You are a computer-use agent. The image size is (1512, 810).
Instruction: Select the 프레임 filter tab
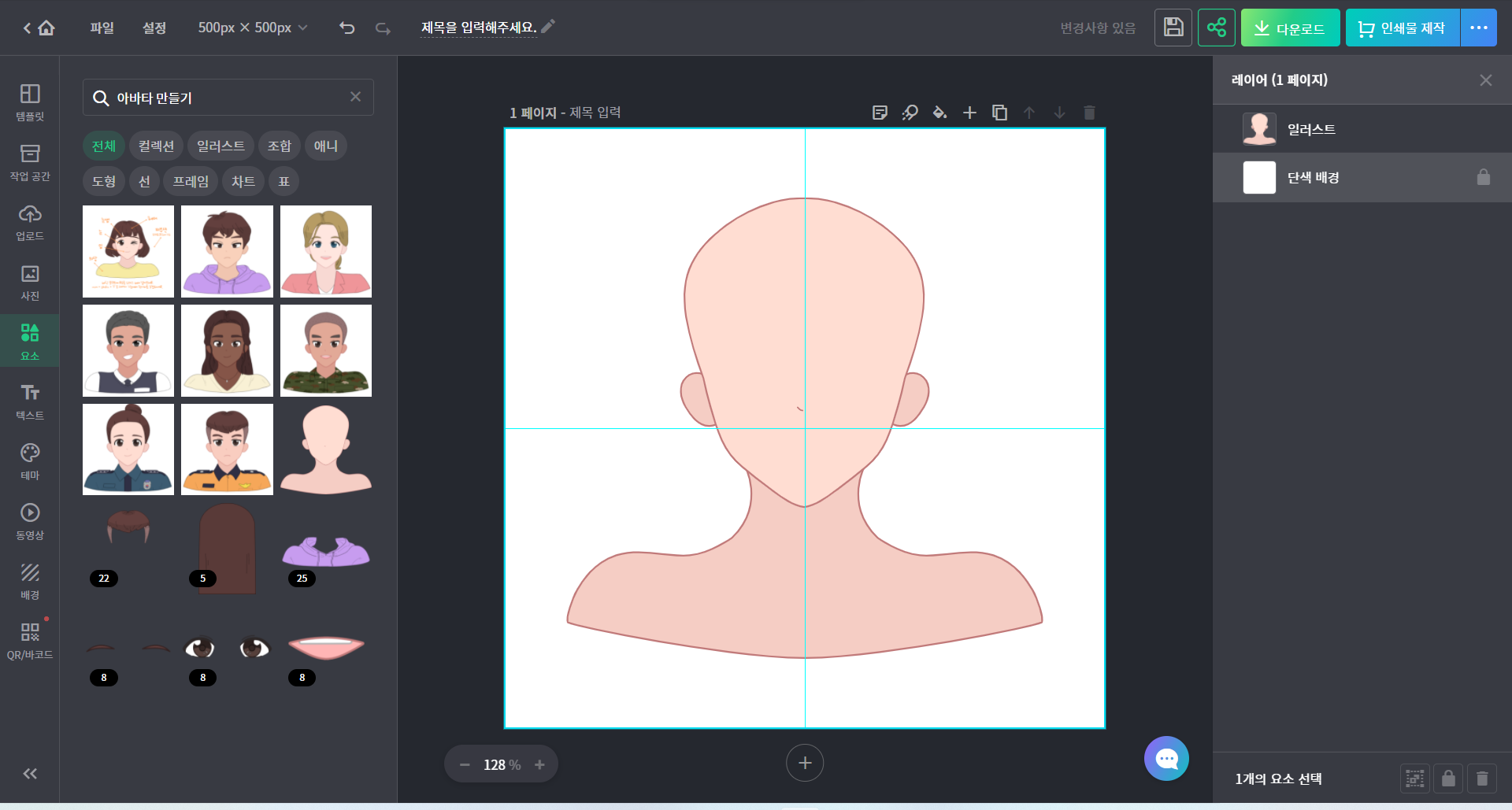pyautogui.click(x=191, y=181)
